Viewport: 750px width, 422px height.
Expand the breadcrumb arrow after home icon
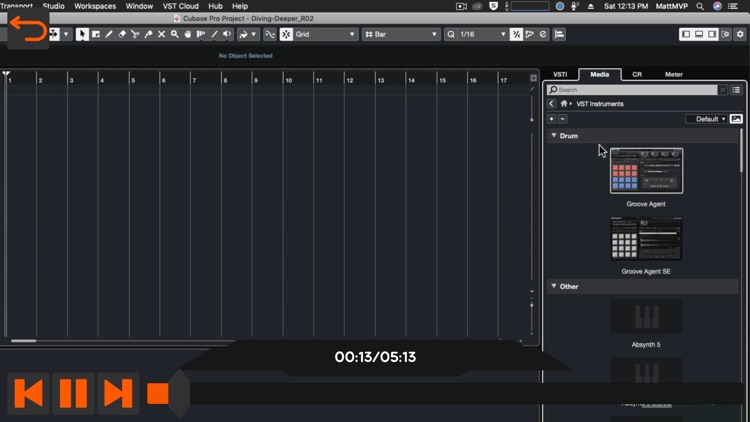coord(571,104)
